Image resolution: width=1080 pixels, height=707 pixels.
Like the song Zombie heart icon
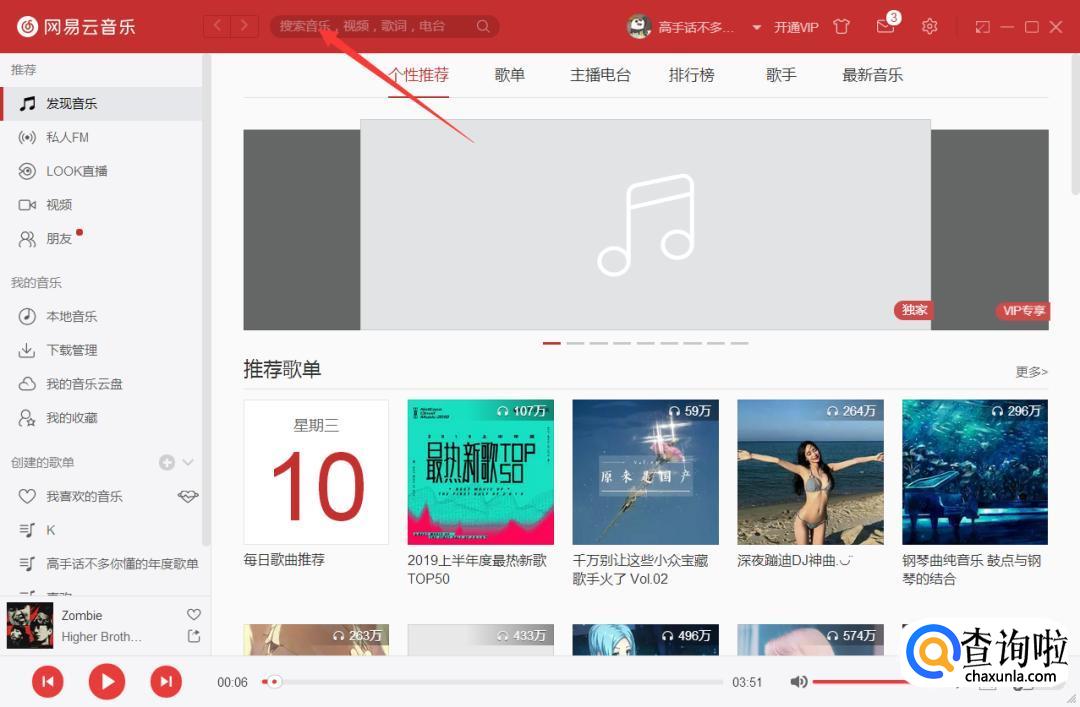tap(194, 614)
